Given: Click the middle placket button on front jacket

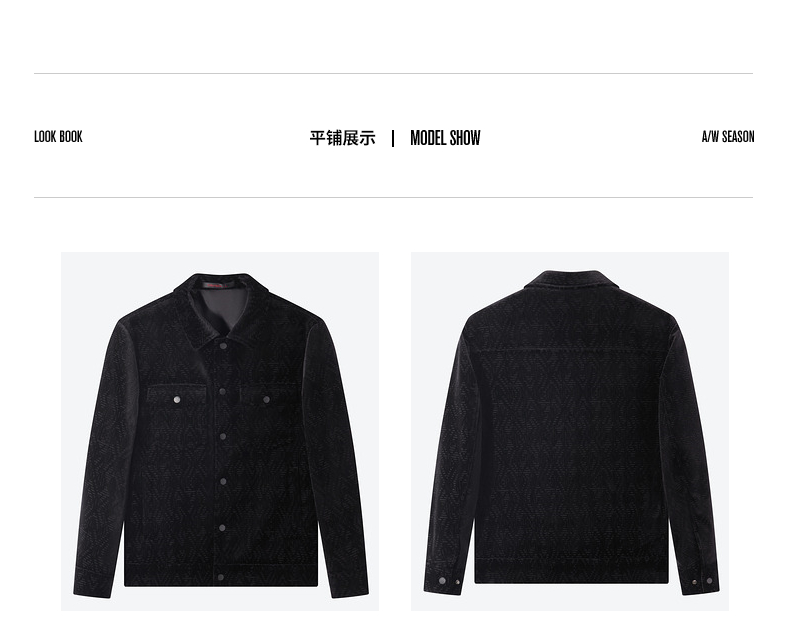Looking at the screenshot, I should (223, 436).
